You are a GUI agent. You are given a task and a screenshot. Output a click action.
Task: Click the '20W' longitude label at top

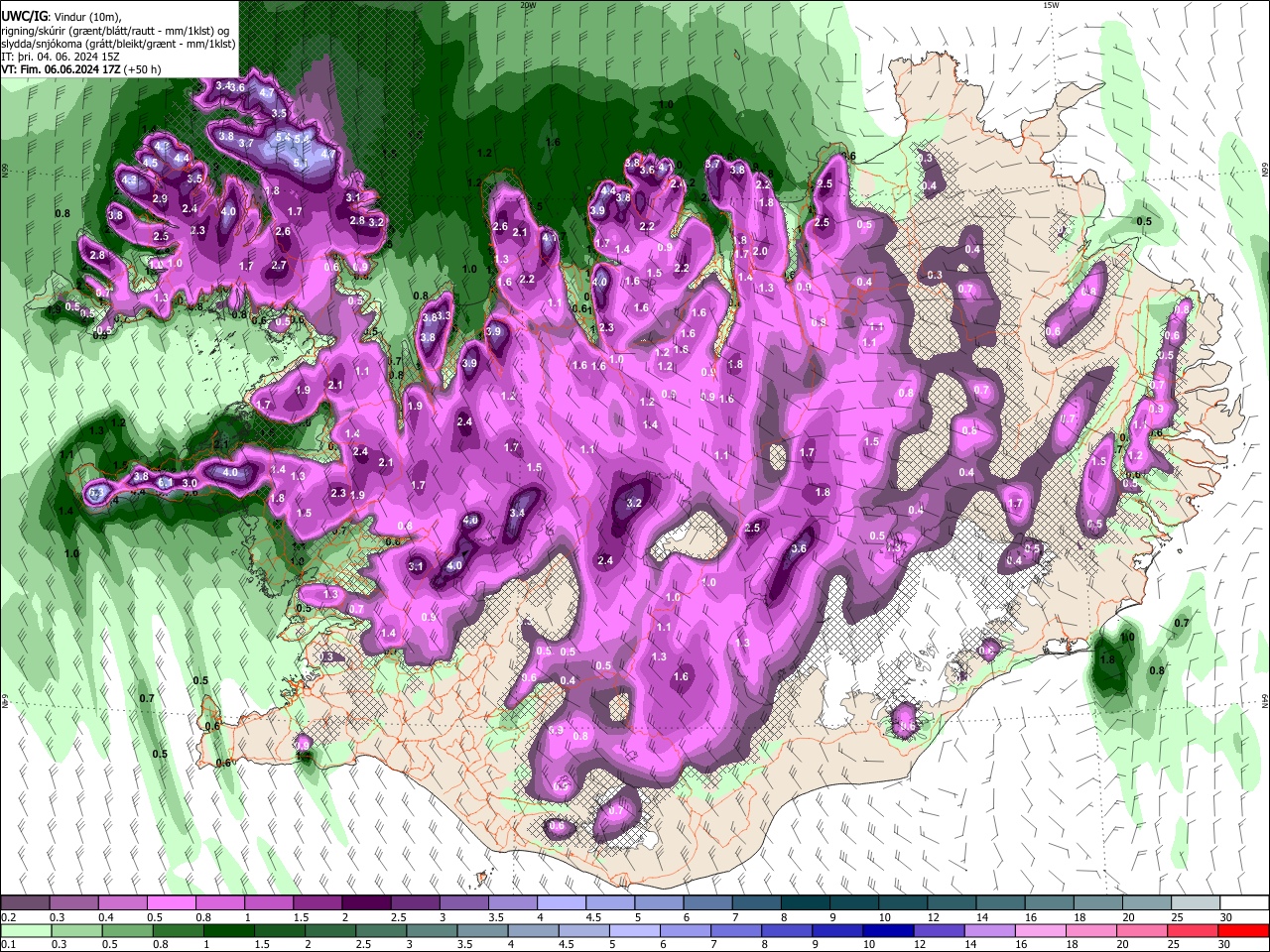coord(528,5)
